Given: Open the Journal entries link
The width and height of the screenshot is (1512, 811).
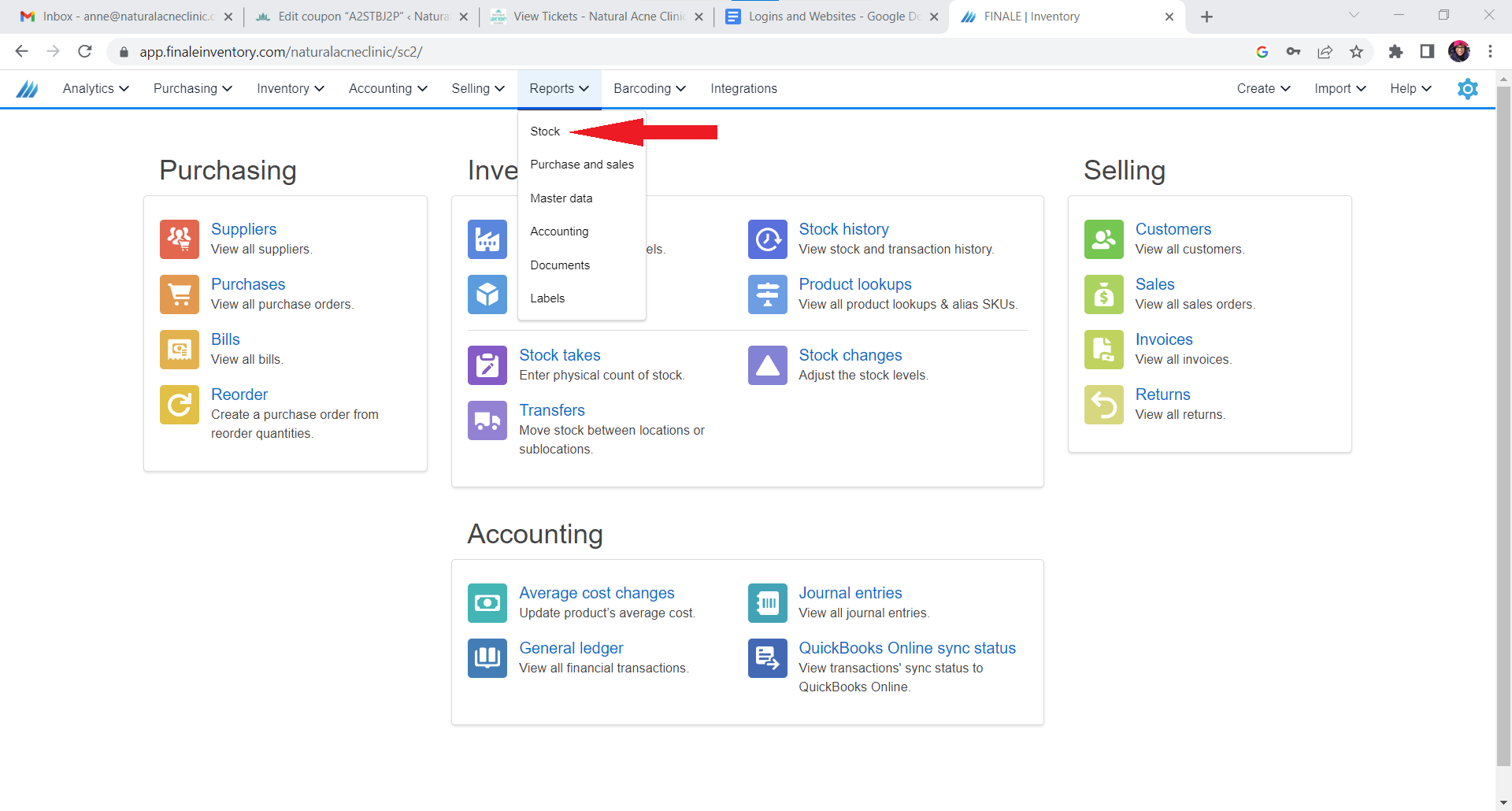Looking at the screenshot, I should pyautogui.click(x=850, y=593).
